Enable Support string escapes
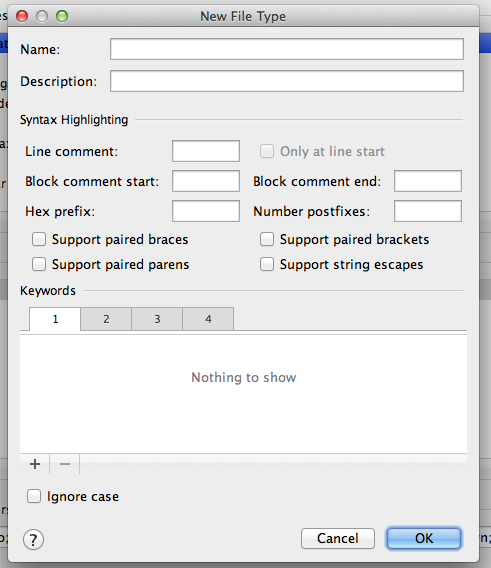 267,264
